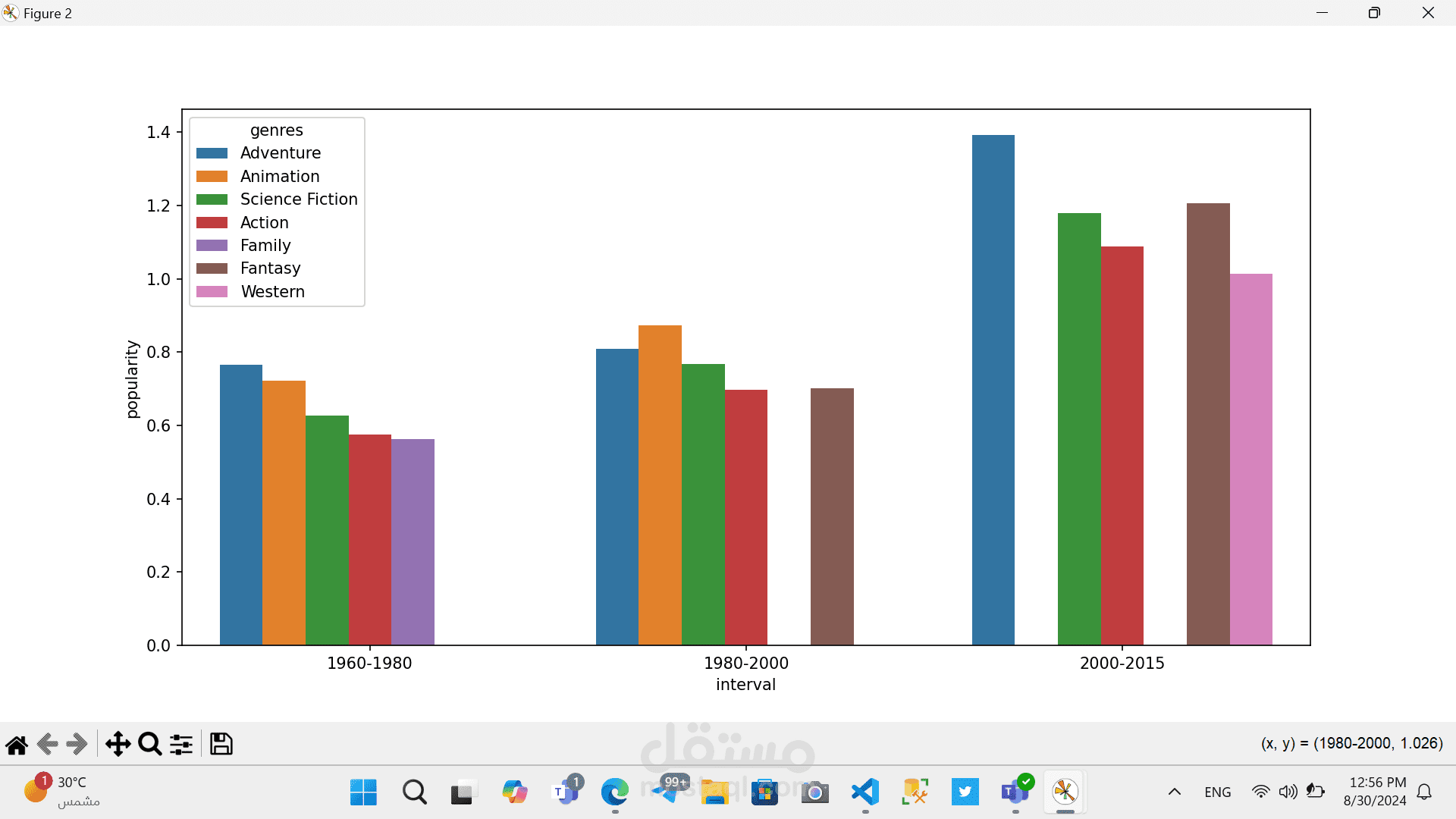Open Windows Start menu
Viewport: 1456px width, 819px height.
(x=363, y=792)
